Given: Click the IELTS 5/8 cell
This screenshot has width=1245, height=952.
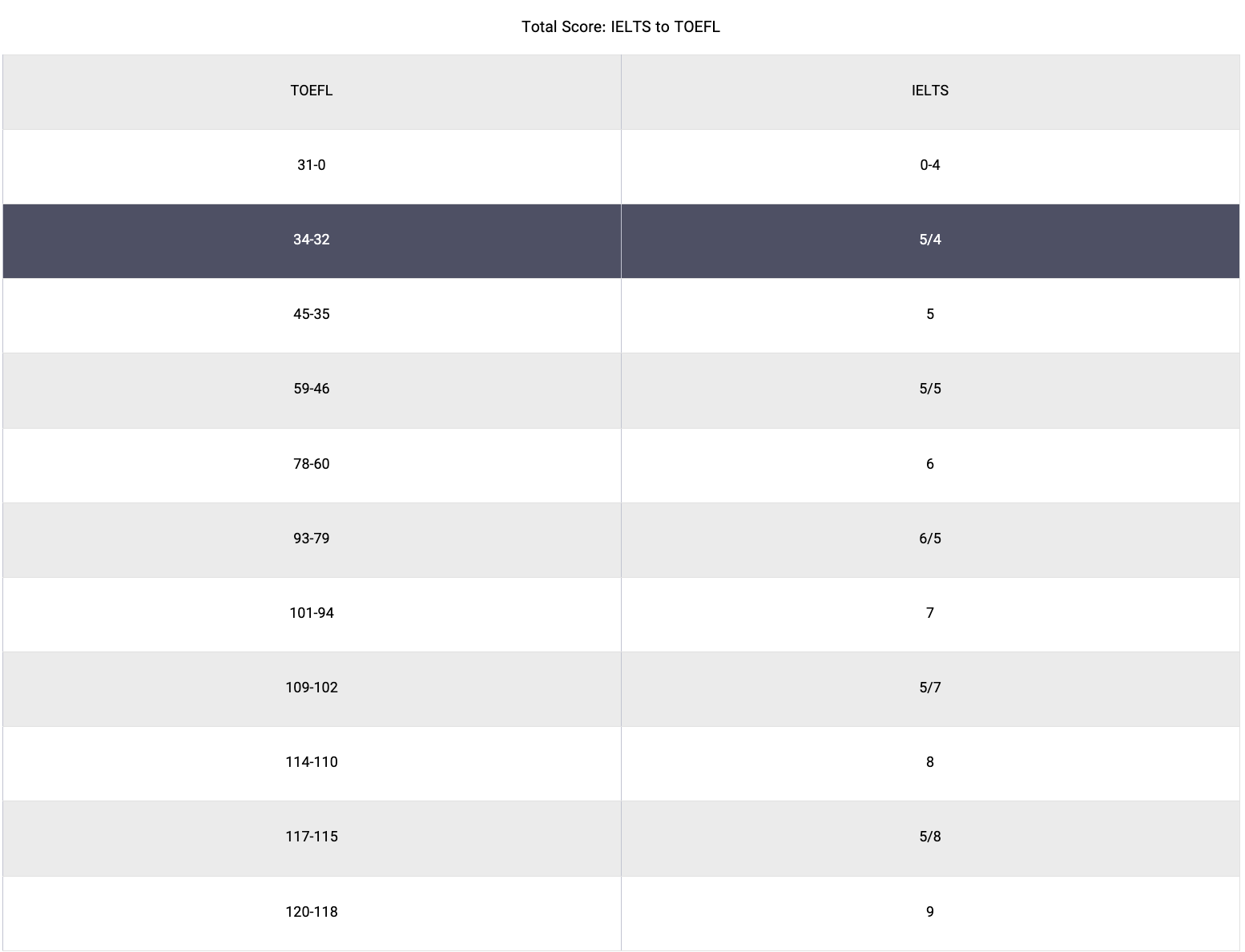Looking at the screenshot, I should (x=929, y=837).
